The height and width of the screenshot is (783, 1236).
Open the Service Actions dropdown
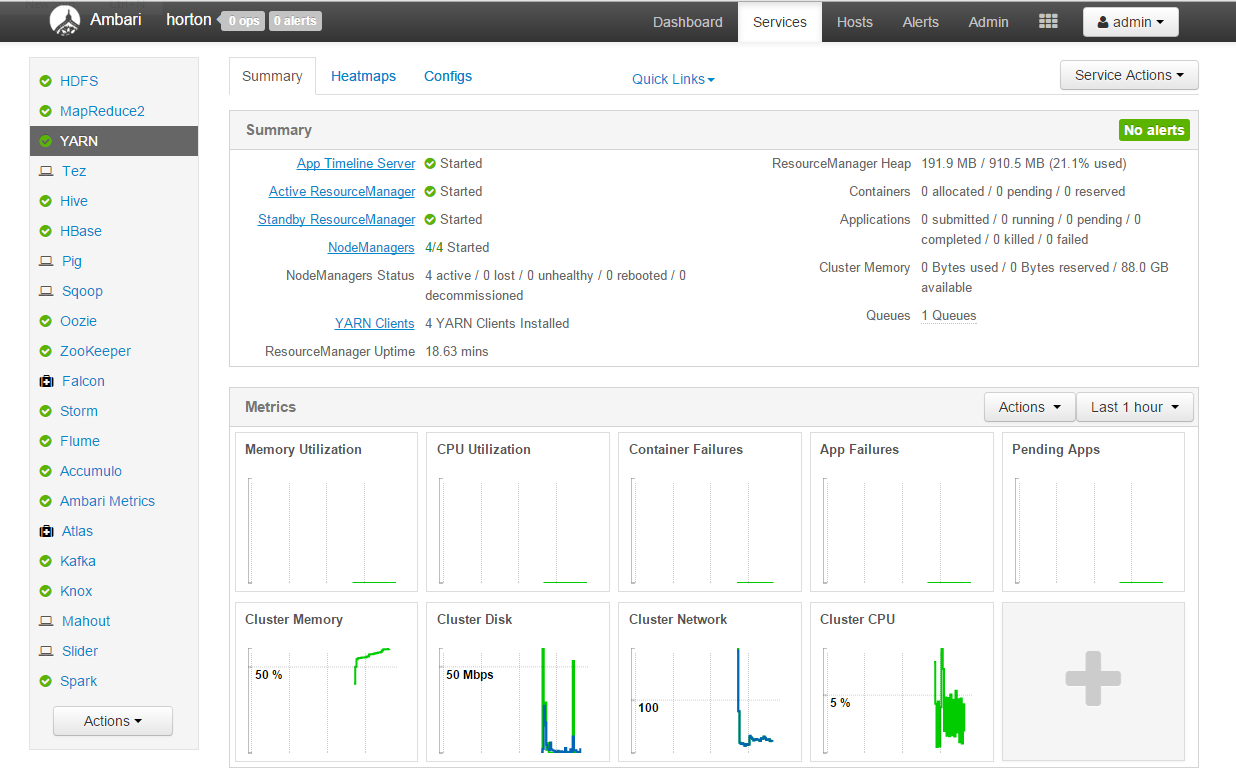1128,75
